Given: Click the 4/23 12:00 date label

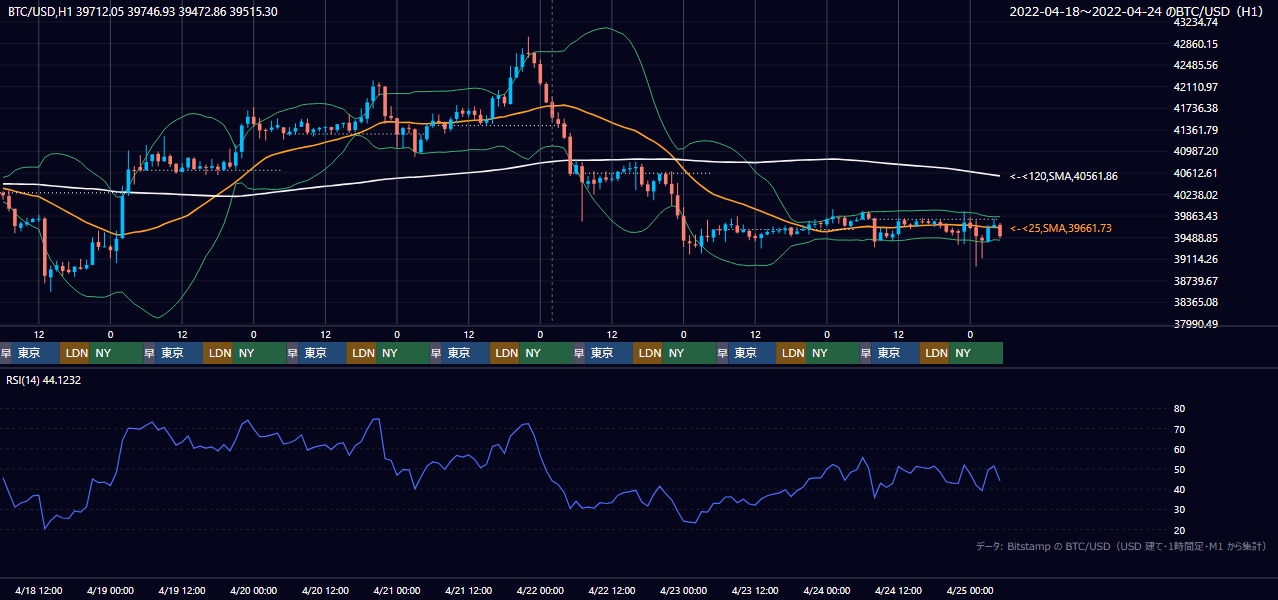Looking at the screenshot, I should pos(756,590).
